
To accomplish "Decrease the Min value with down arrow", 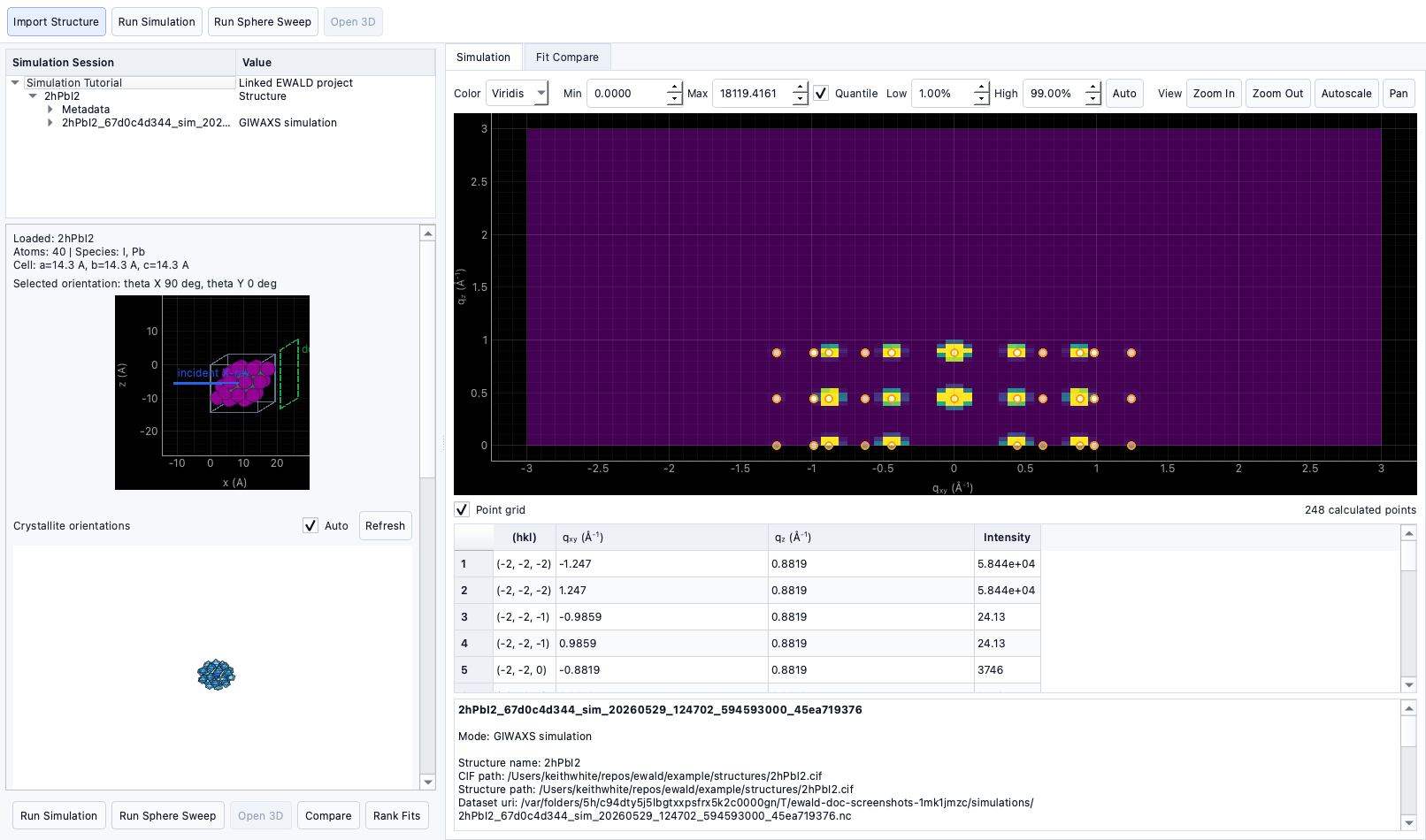I will tap(674, 100).
